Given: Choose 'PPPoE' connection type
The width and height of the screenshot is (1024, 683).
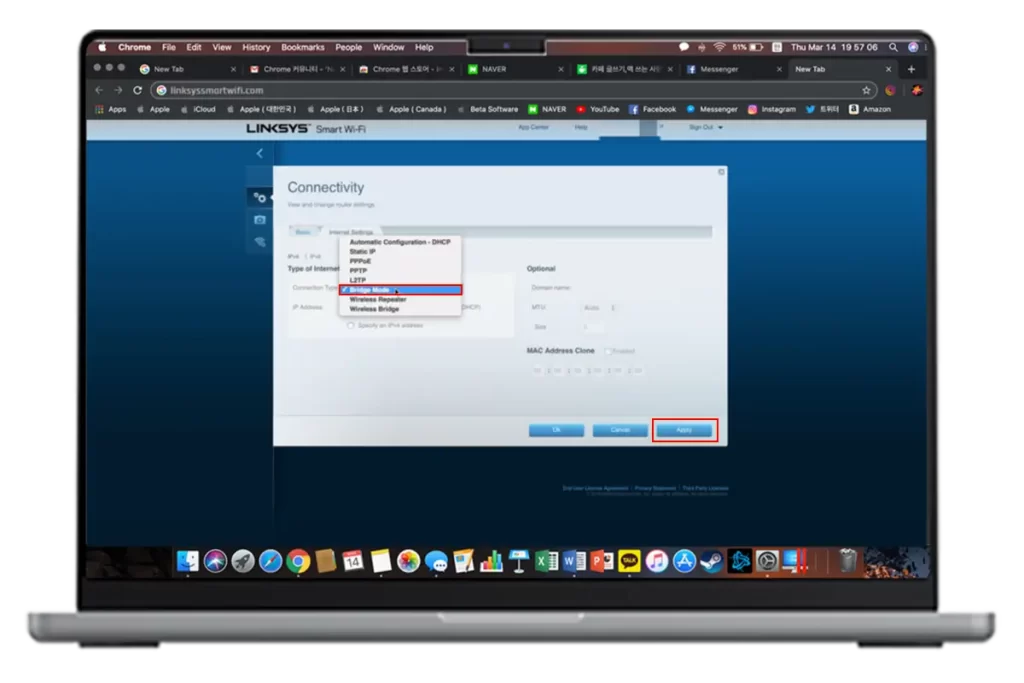Looking at the screenshot, I should point(400,261).
